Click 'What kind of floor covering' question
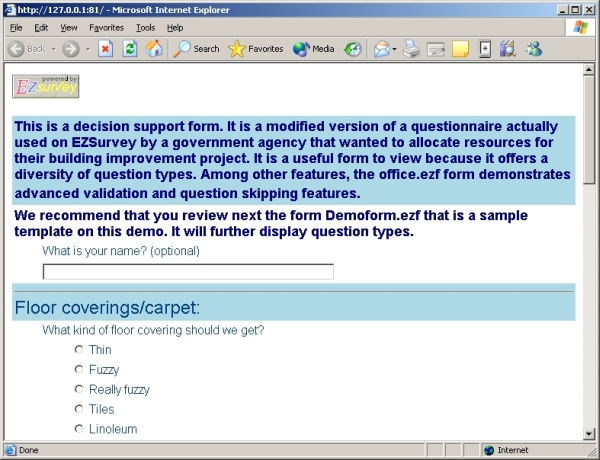This screenshot has height=460, width=600. pos(153,330)
